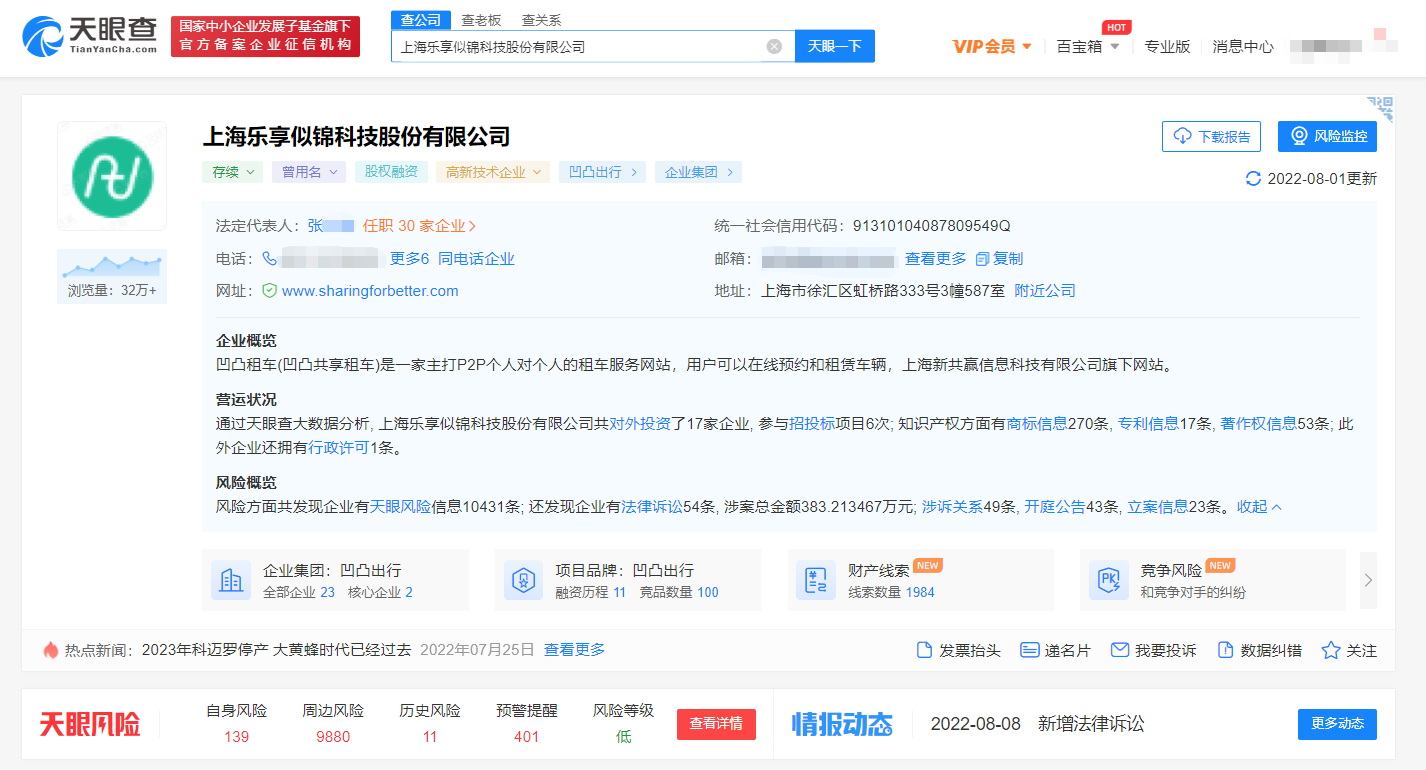Viewport: 1426px width, 770px height.
Task: Click the 企业集团 building icon
Action: point(231,580)
